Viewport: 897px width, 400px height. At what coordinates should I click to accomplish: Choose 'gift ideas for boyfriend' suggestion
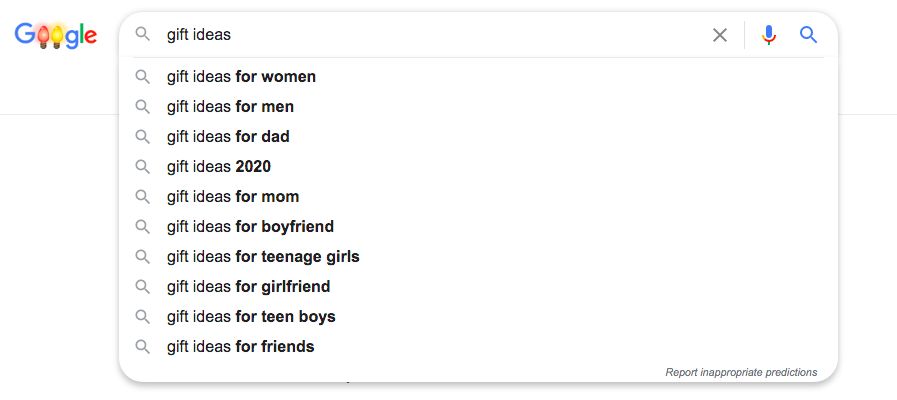point(250,227)
